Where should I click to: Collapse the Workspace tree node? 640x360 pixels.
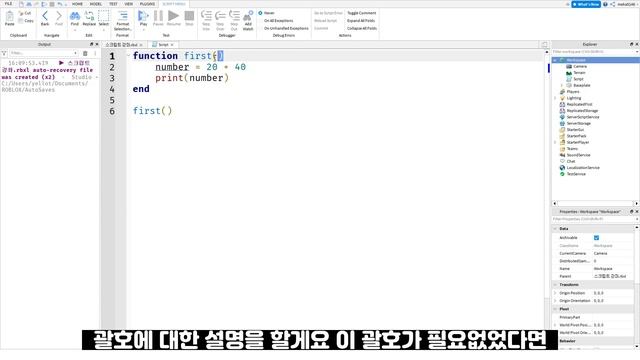coord(555,60)
